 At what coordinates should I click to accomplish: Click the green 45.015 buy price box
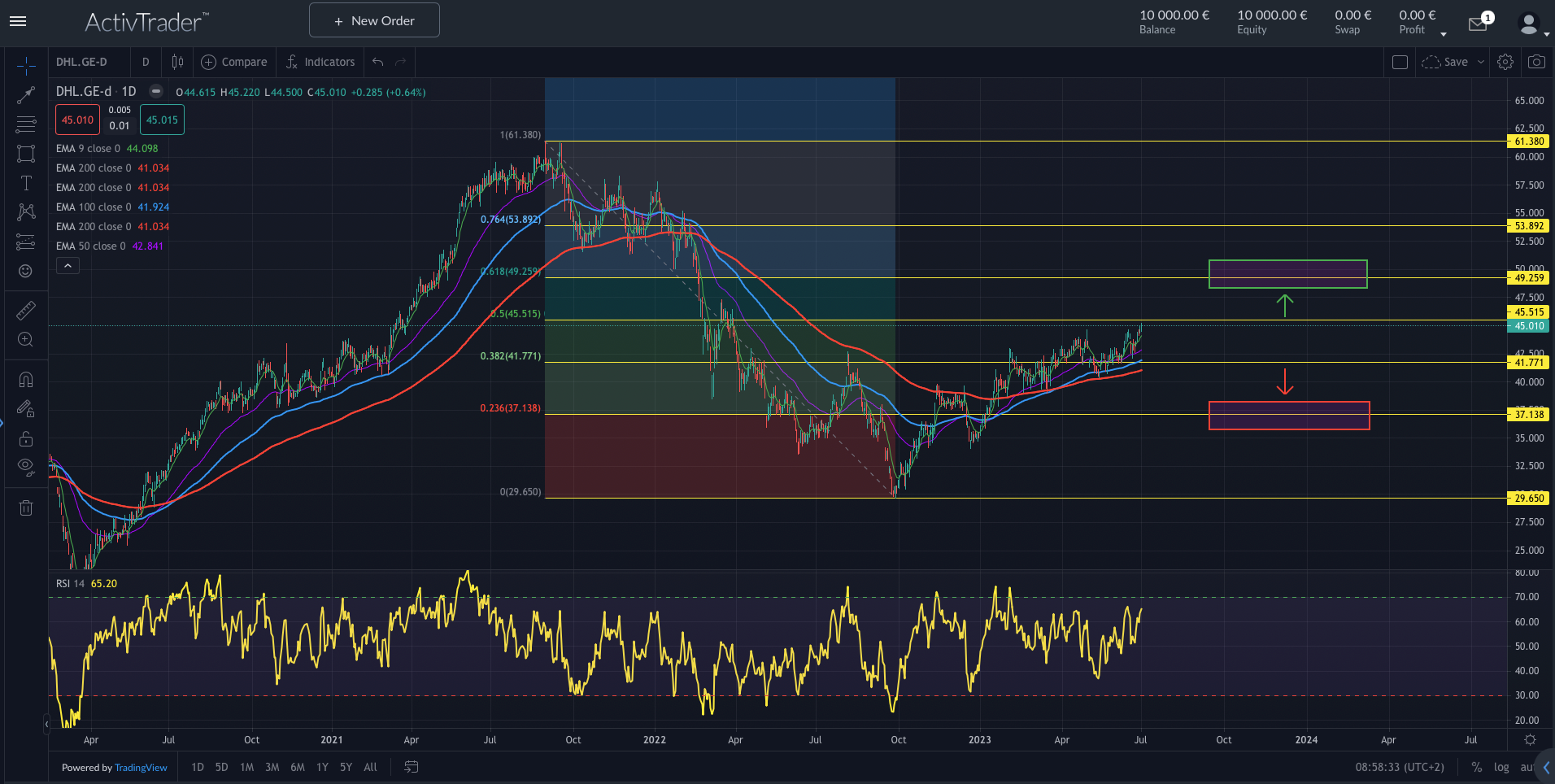[162, 120]
